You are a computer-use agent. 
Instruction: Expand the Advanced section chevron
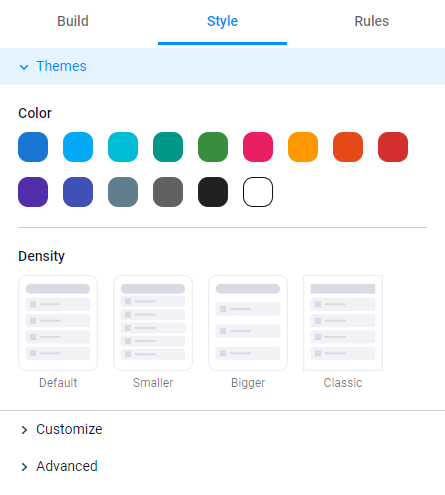click(24, 467)
